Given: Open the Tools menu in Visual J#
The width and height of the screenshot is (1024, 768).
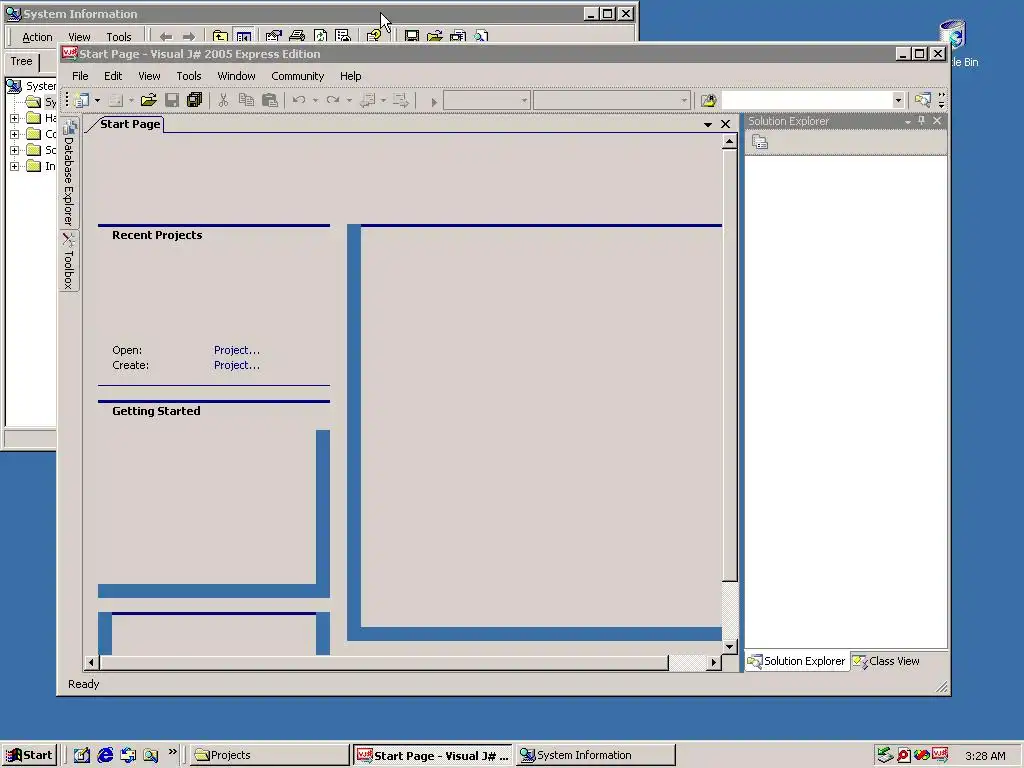Looking at the screenshot, I should [189, 76].
